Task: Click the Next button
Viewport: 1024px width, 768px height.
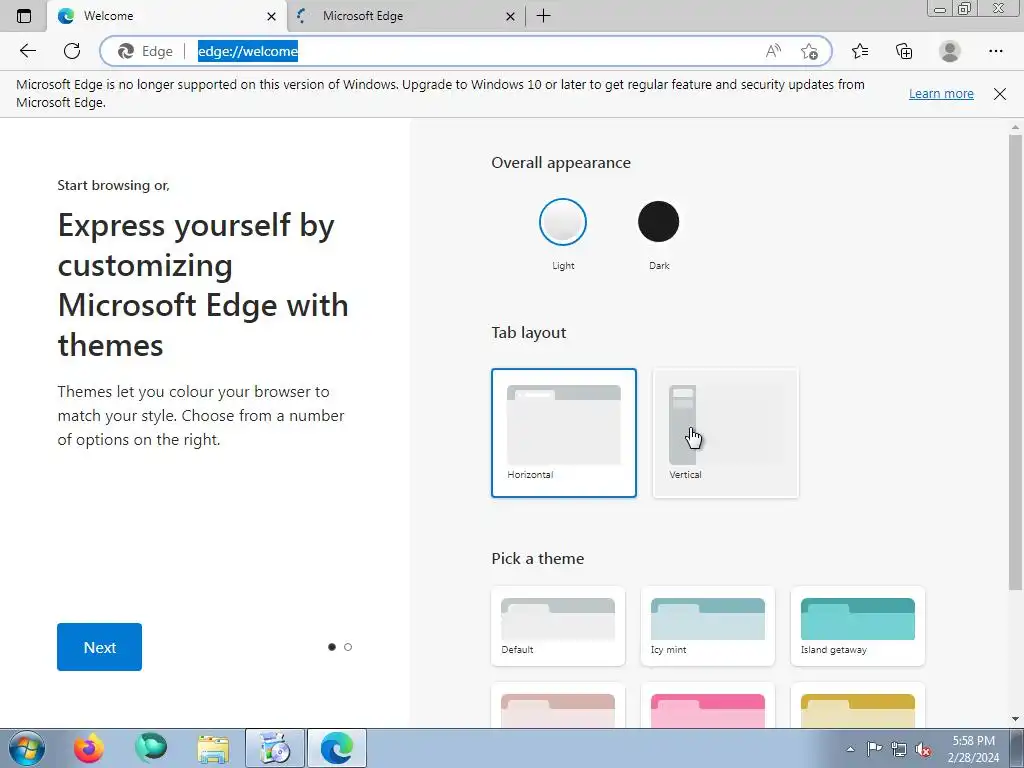Action: [x=99, y=647]
